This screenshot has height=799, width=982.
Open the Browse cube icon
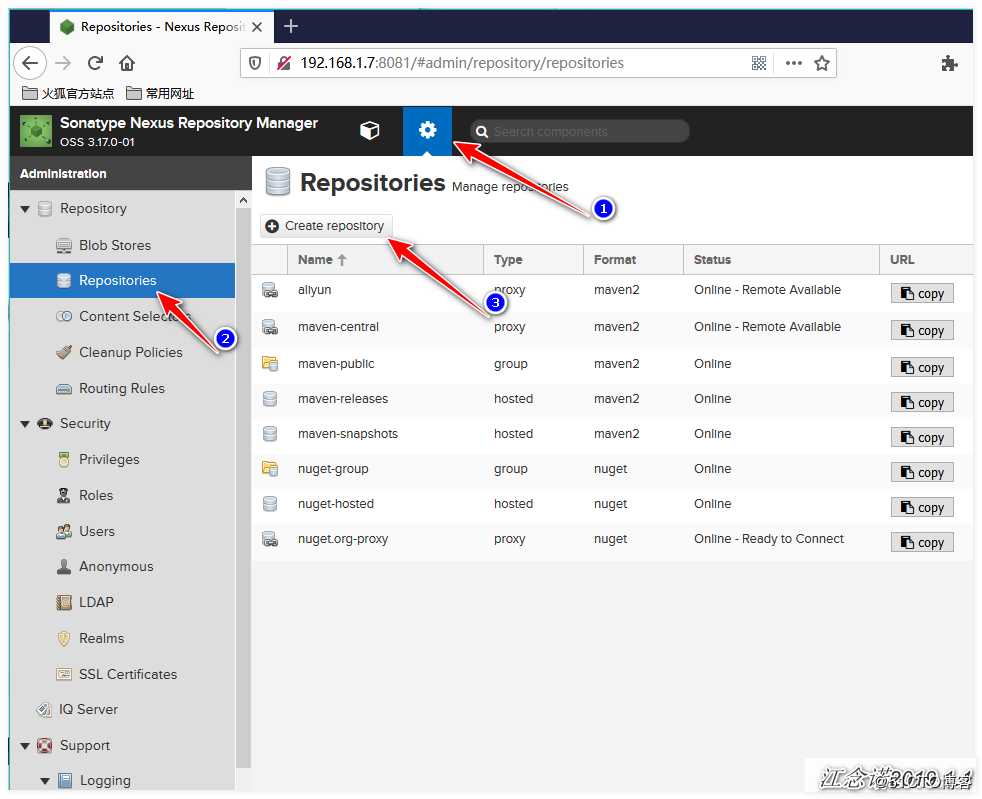coord(370,130)
